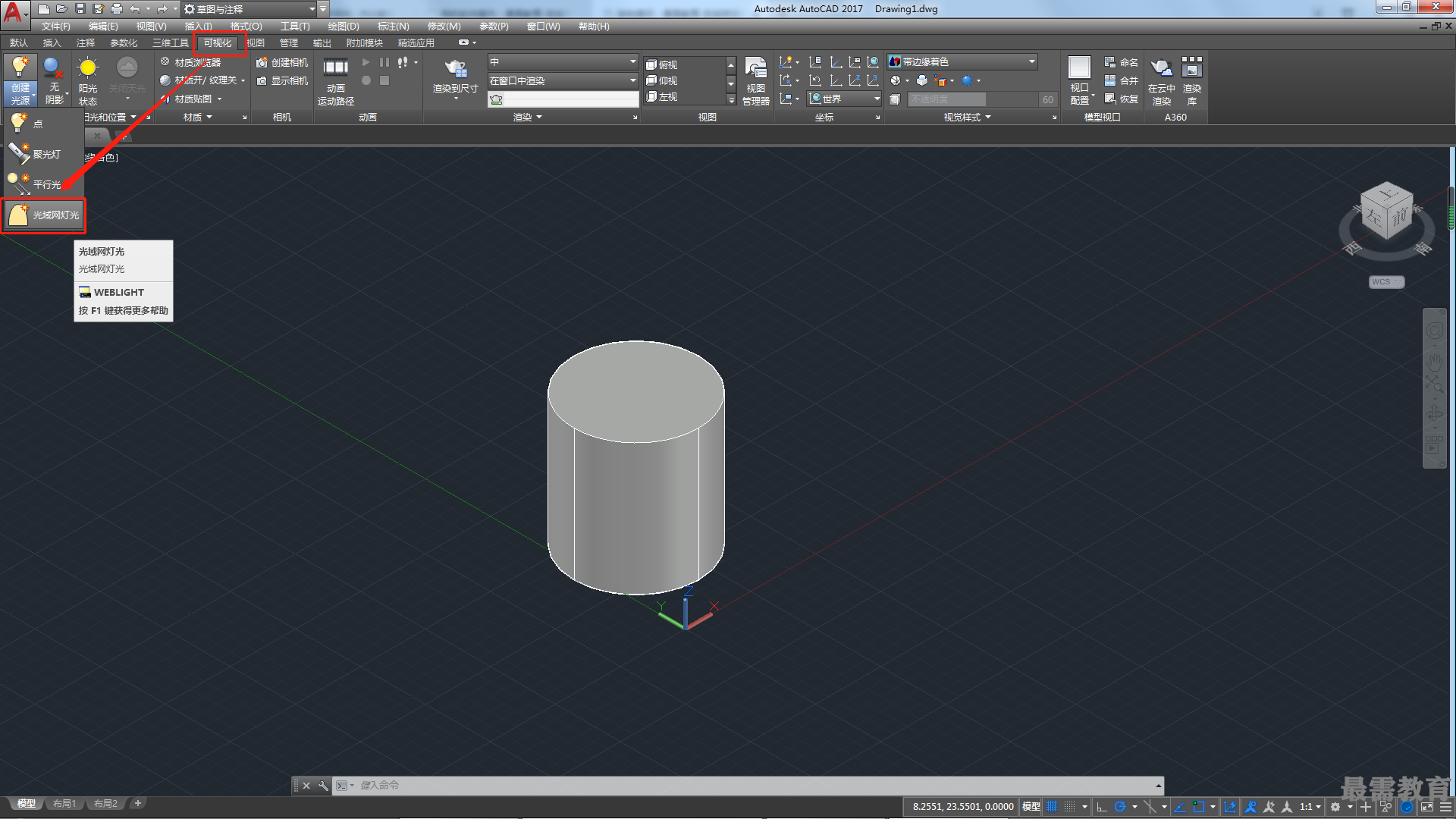Toggle polar tracking in status bar
Image resolution: width=1456 pixels, height=819 pixels.
(x=1119, y=807)
